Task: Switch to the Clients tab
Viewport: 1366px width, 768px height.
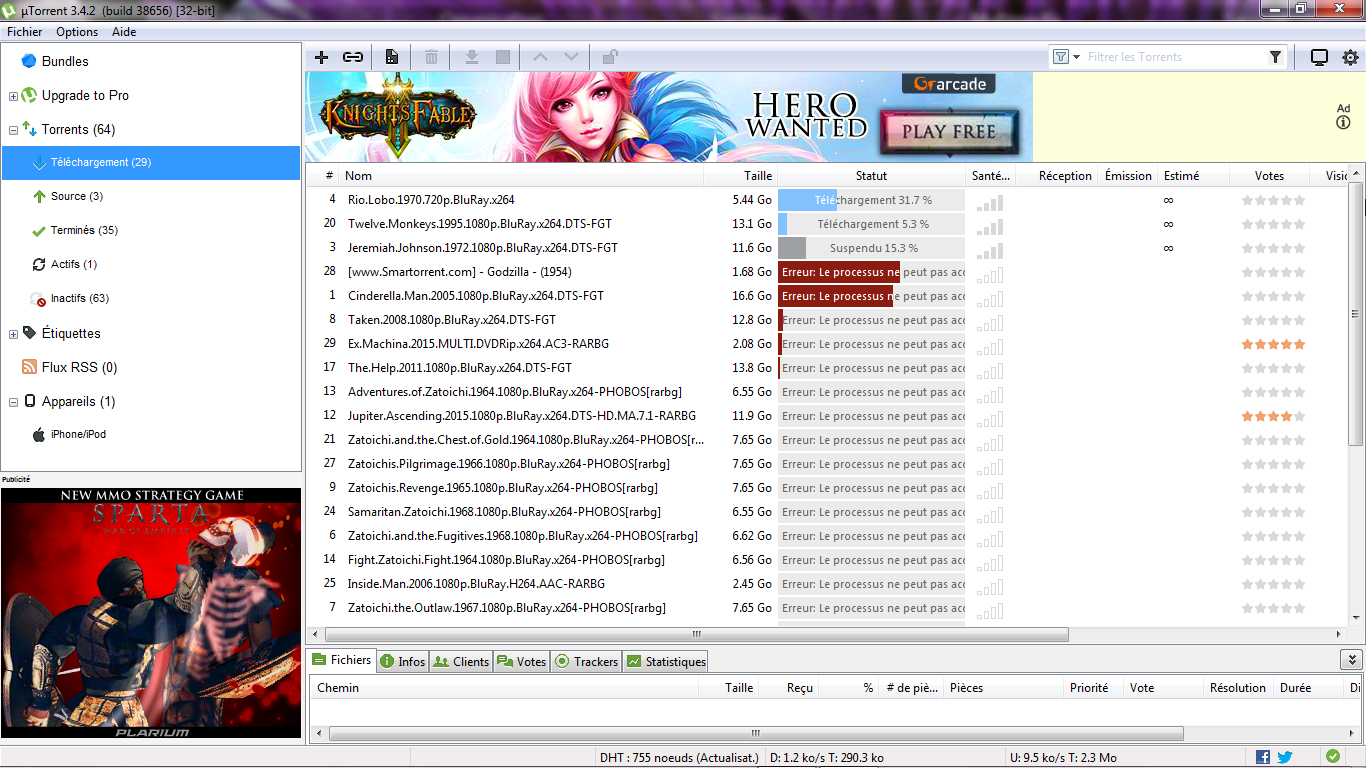Action: (461, 661)
